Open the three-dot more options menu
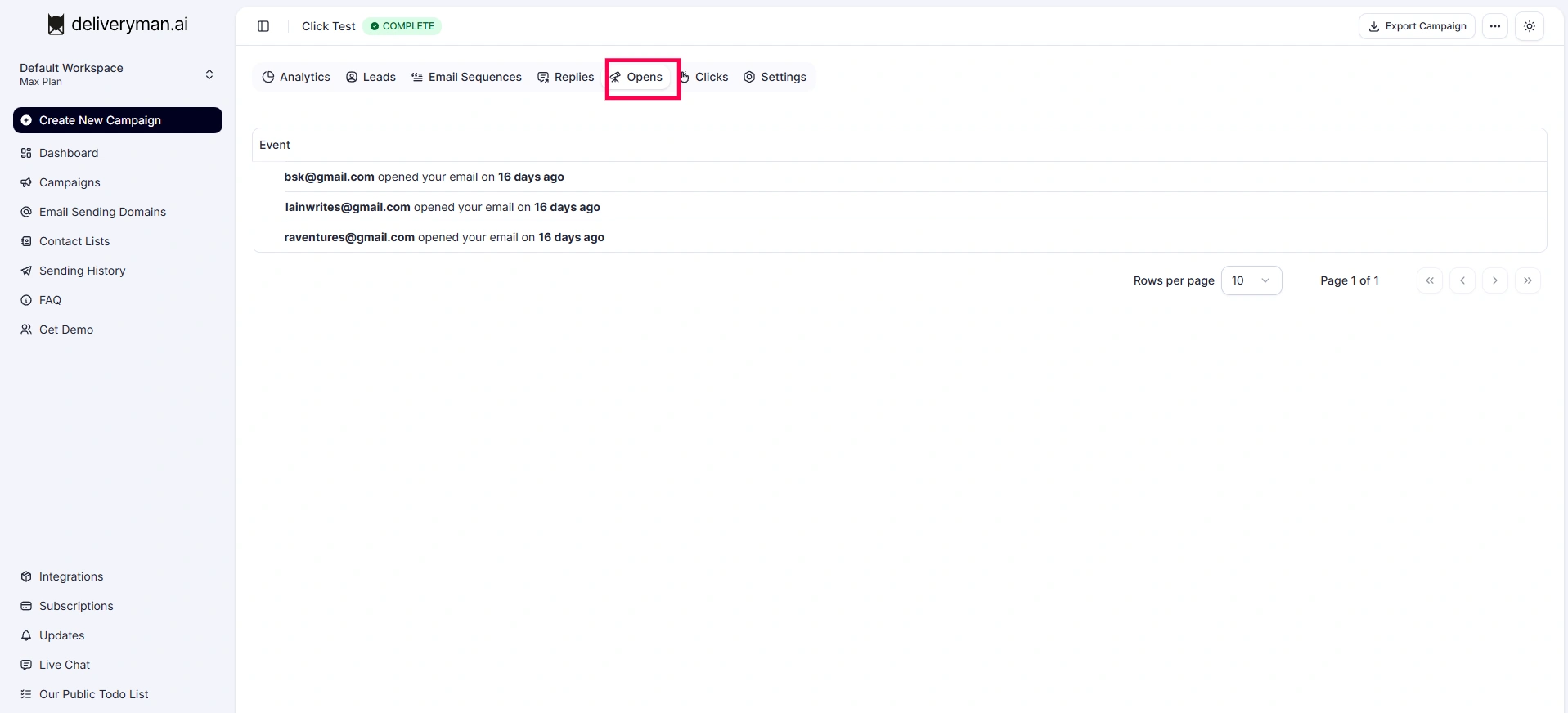1568x713 pixels. [1494, 26]
